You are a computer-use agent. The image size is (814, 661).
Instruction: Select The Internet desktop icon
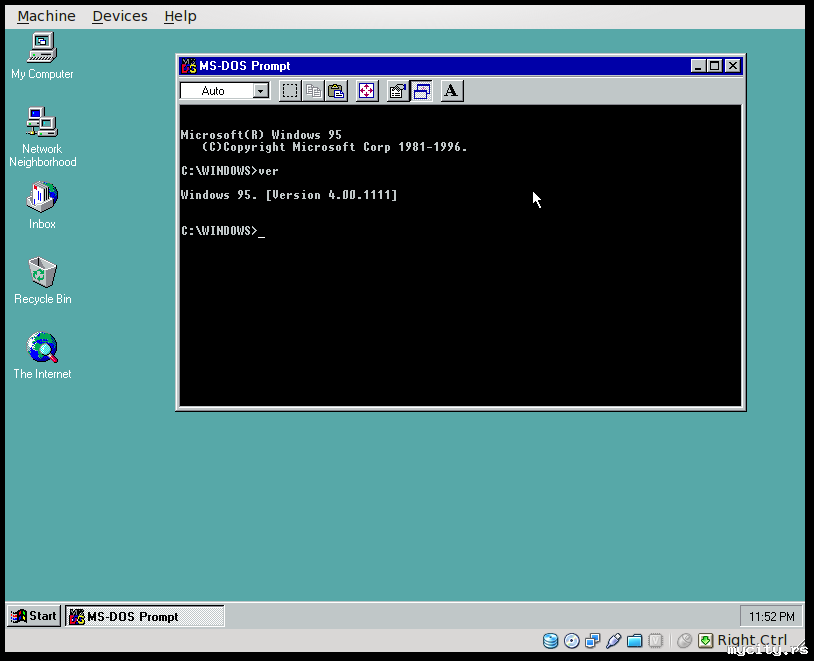pyautogui.click(x=42, y=356)
